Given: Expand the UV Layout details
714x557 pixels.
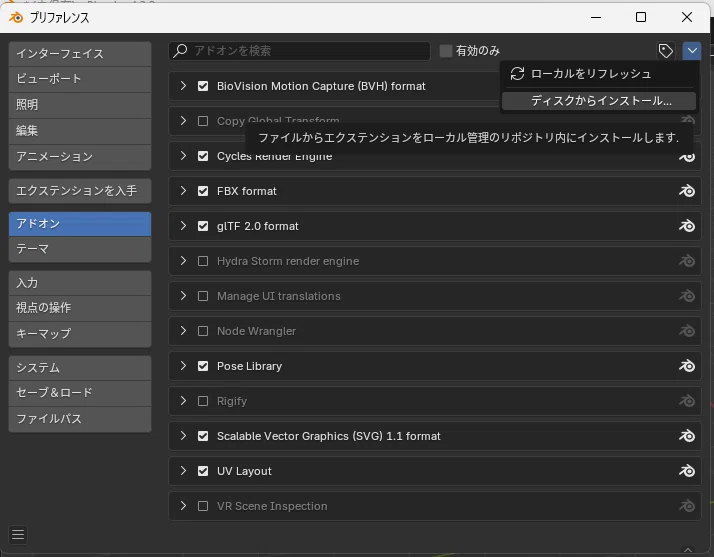Looking at the screenshot, I should point(183,470).
